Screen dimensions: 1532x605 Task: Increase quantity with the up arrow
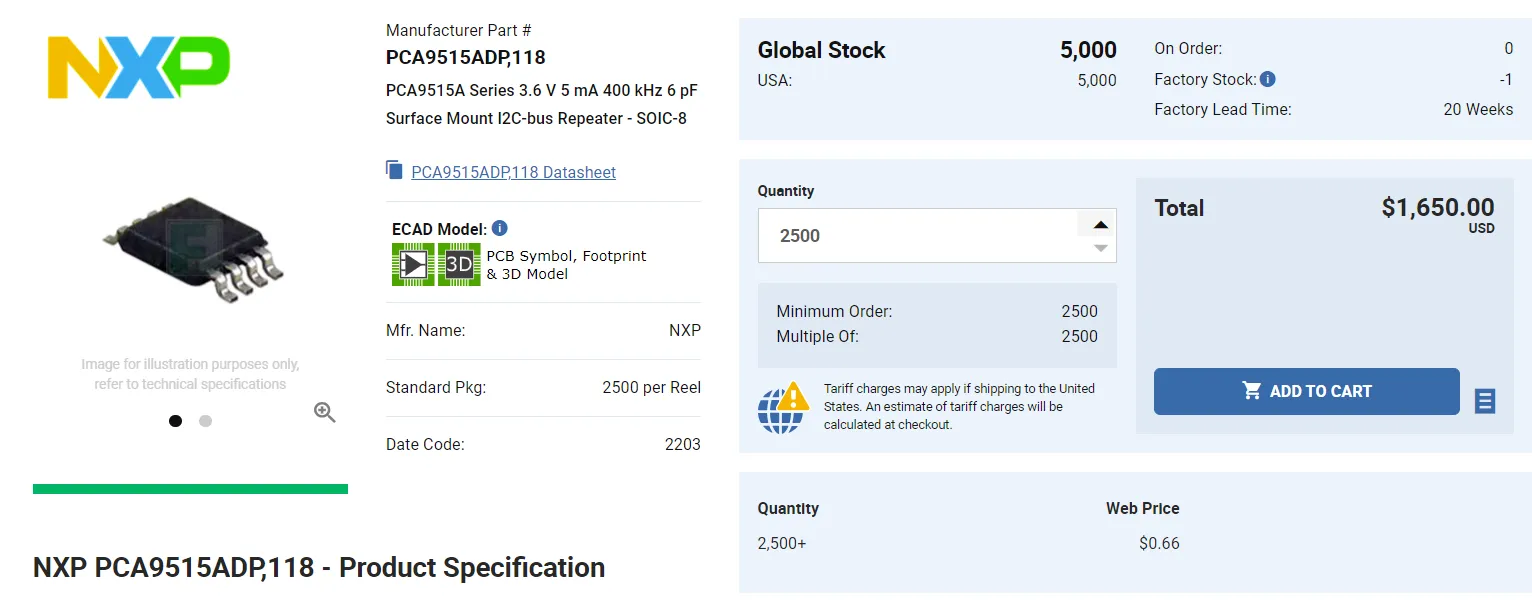point(1100,225)
